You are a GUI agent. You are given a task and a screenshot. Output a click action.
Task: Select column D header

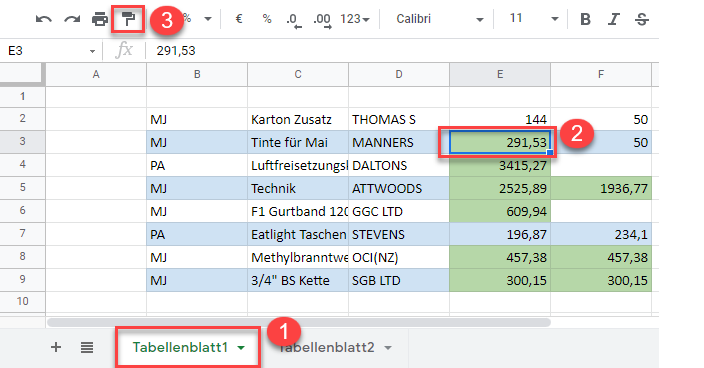click(399, 74)
